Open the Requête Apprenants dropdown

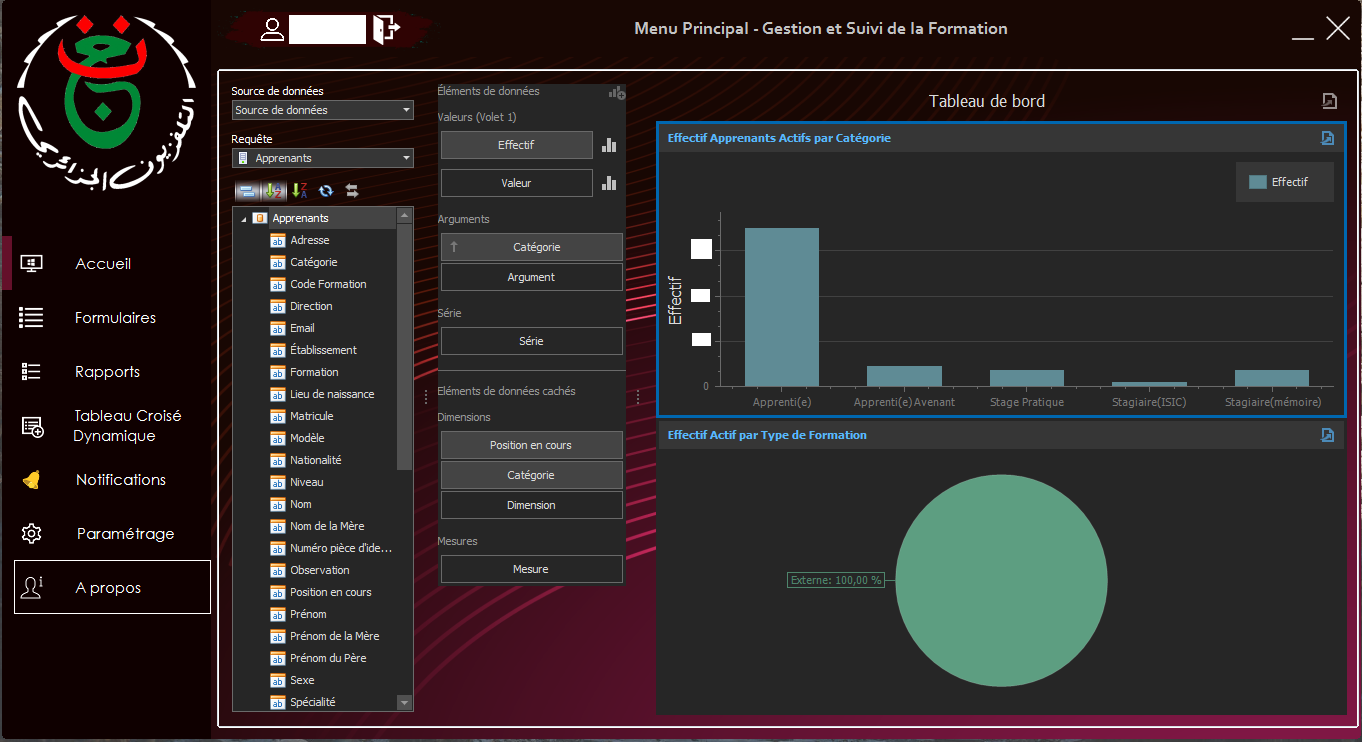point(323,158)
